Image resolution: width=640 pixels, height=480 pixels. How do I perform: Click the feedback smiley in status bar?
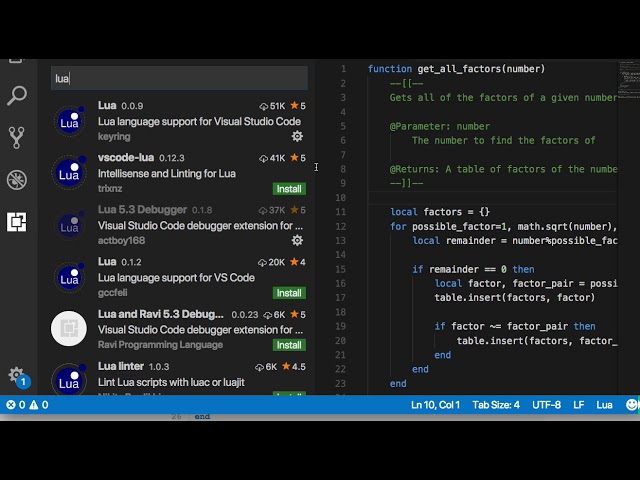(x=632, y=404)
